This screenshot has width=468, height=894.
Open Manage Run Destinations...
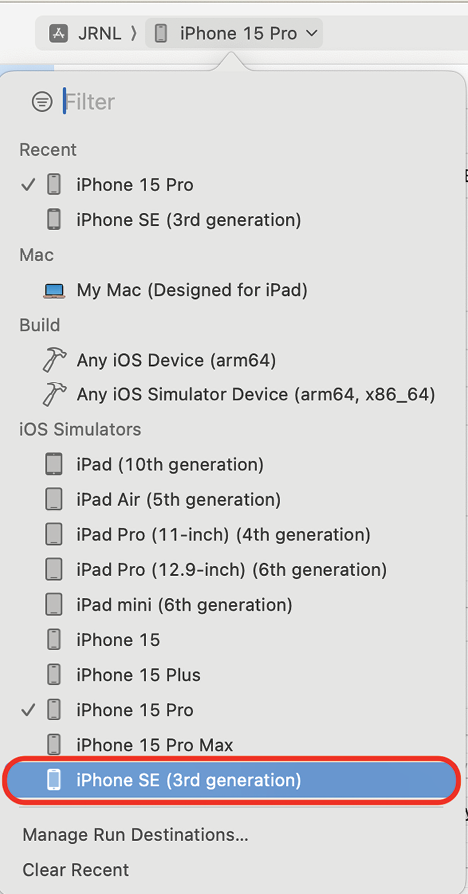[x=135, y=835]
